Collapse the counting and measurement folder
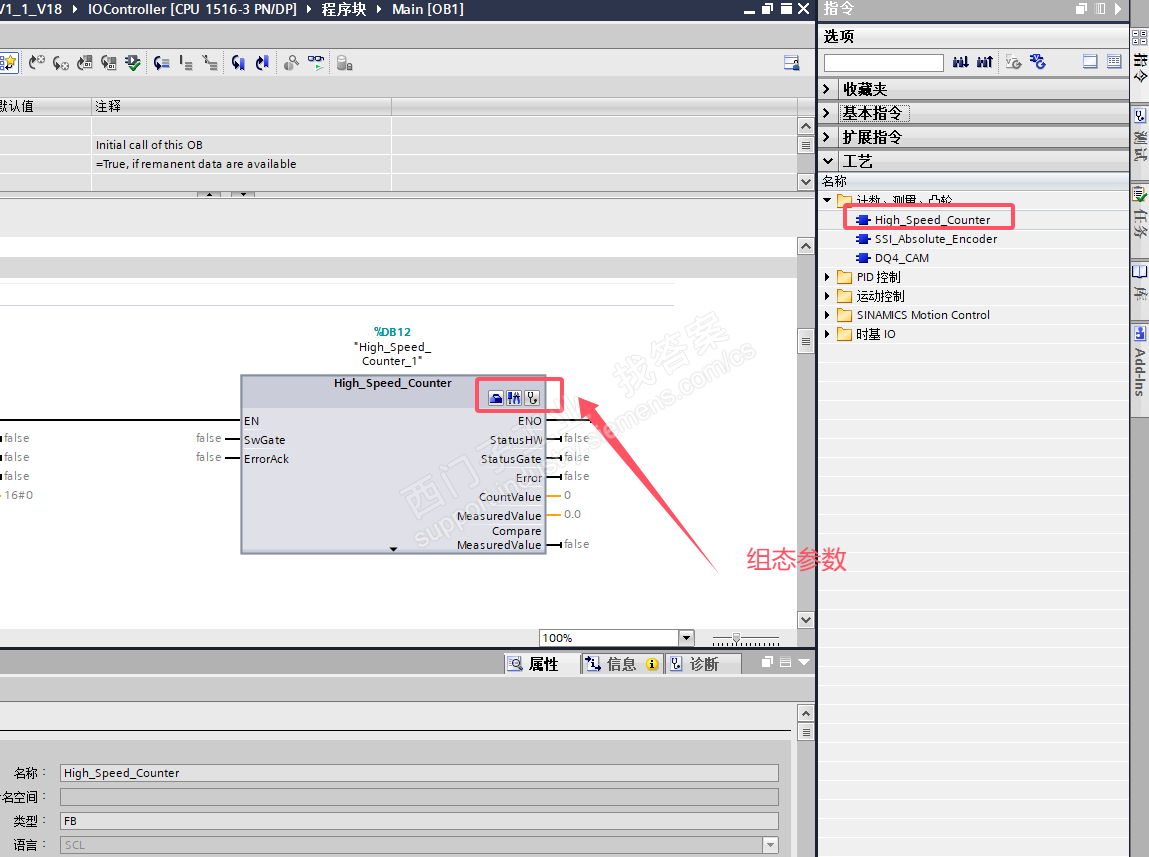 [x=827, y=200]
